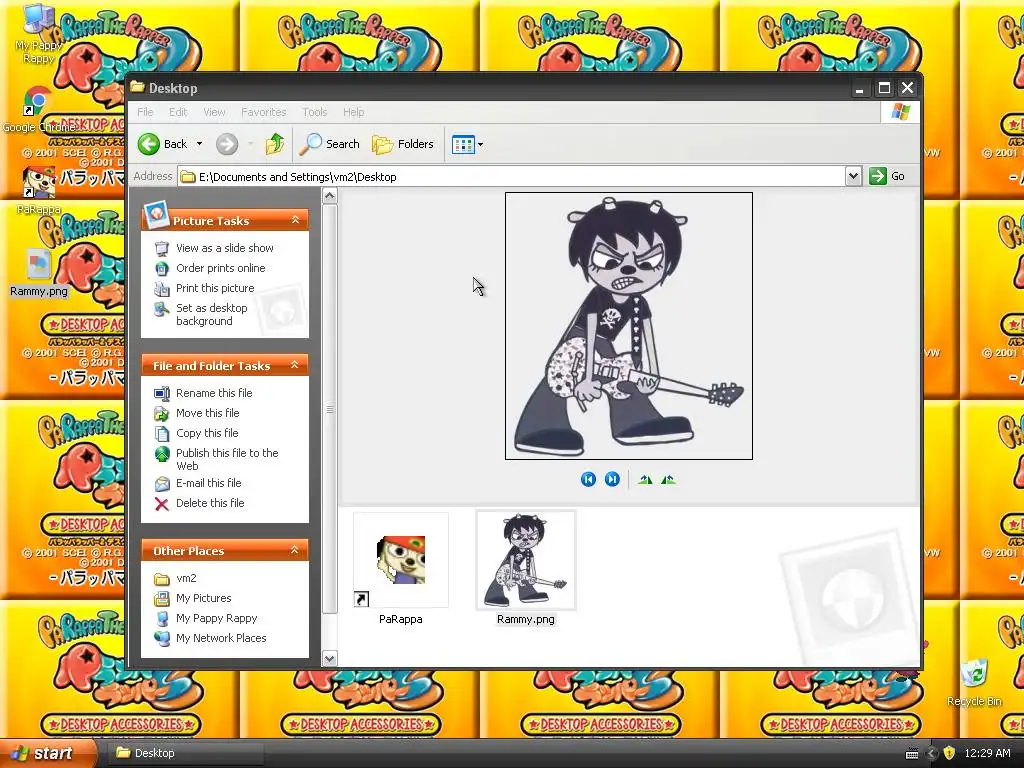
Task: Click Rename this file link
Action: tap(214, 393)
